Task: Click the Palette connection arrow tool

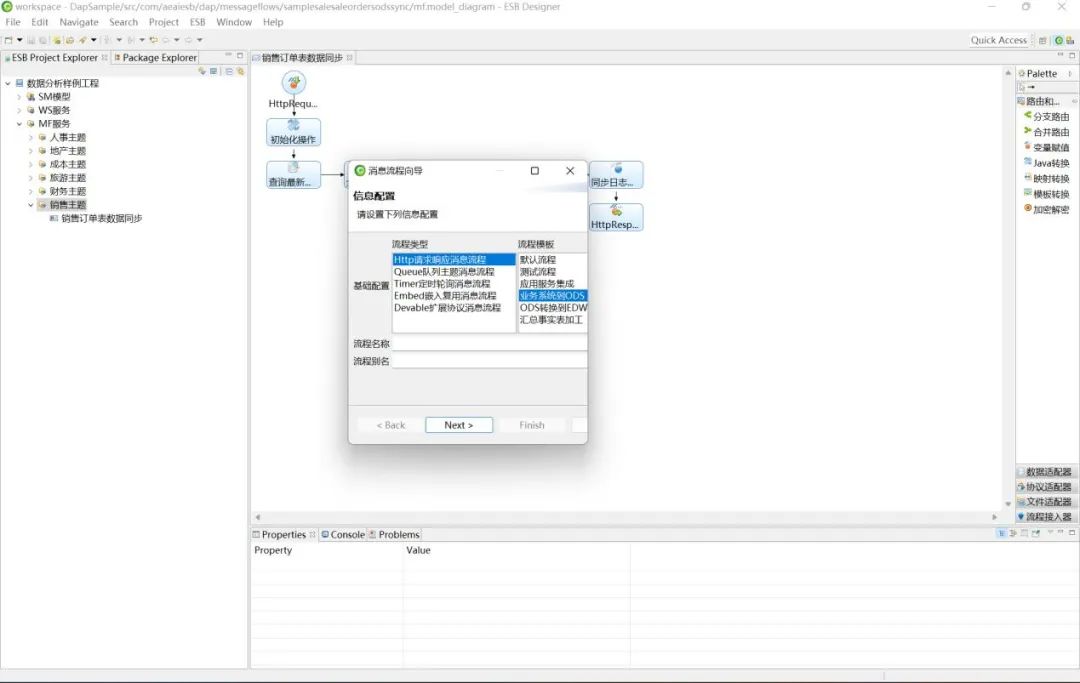Action: pos(1031,87)
